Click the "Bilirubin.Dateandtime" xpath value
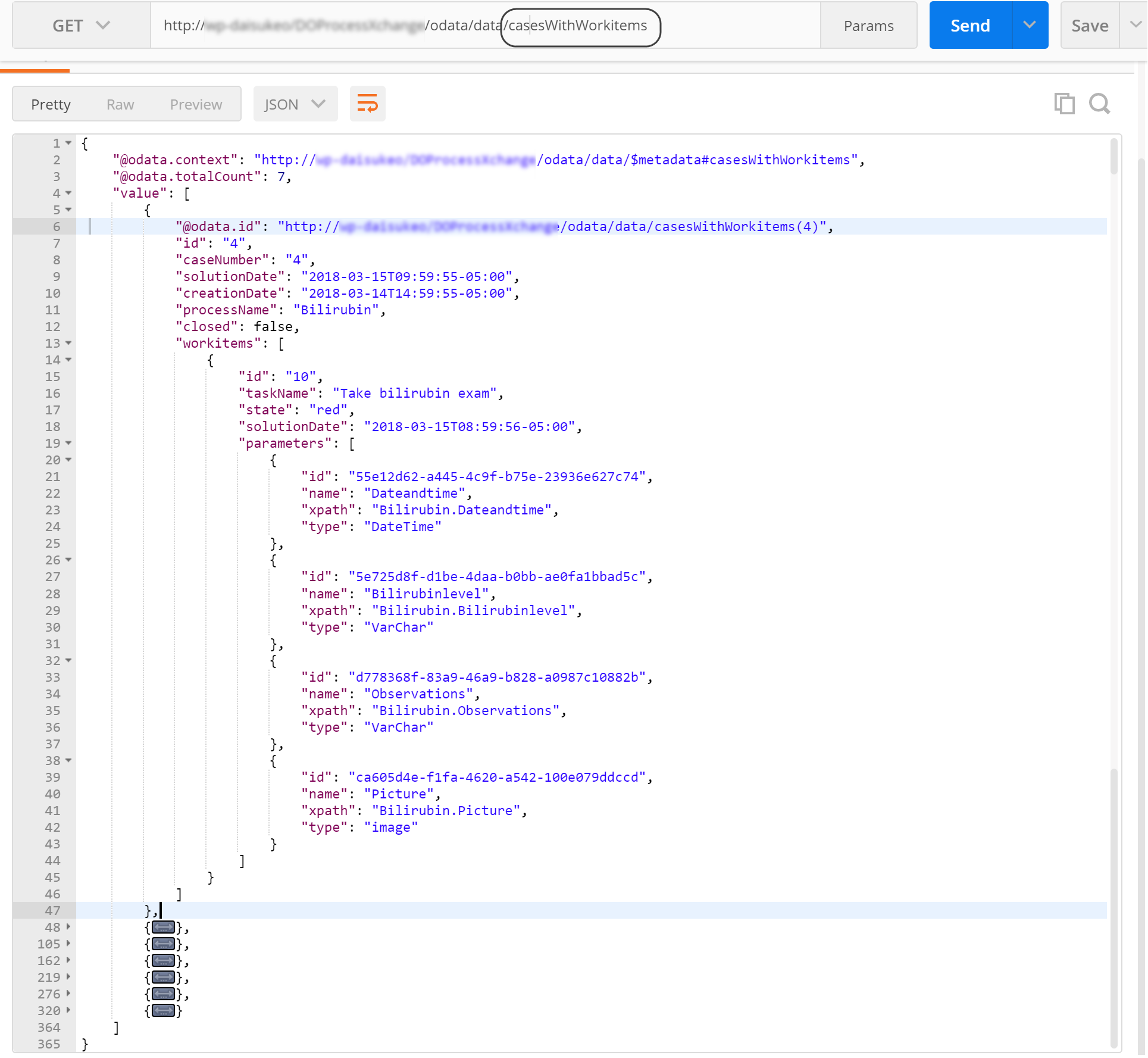This screenshot has width=1148, height=1058. 462,510
